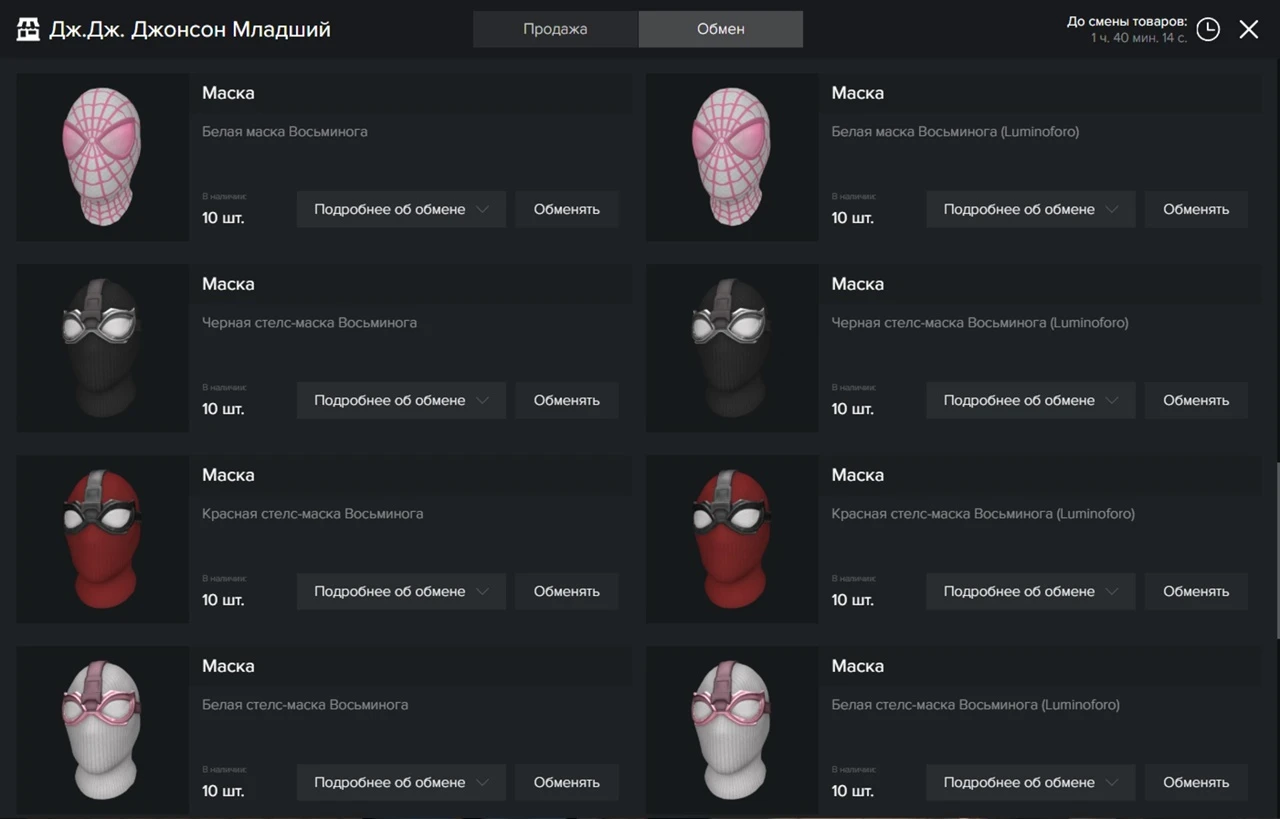Click the Красная стелс-маска Восьминога mask image
This screenshot has height=819, width=1280.
point(103,538)
